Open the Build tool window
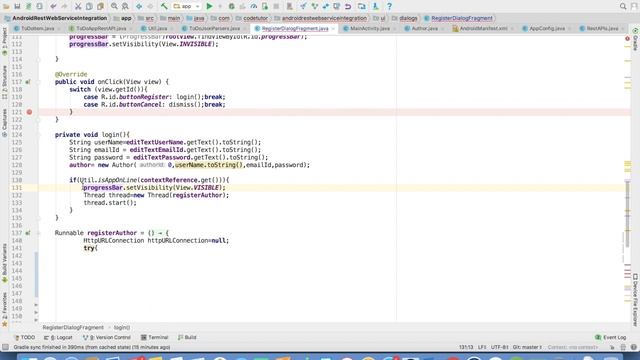The image size is (640, 360). click(187, 338)
